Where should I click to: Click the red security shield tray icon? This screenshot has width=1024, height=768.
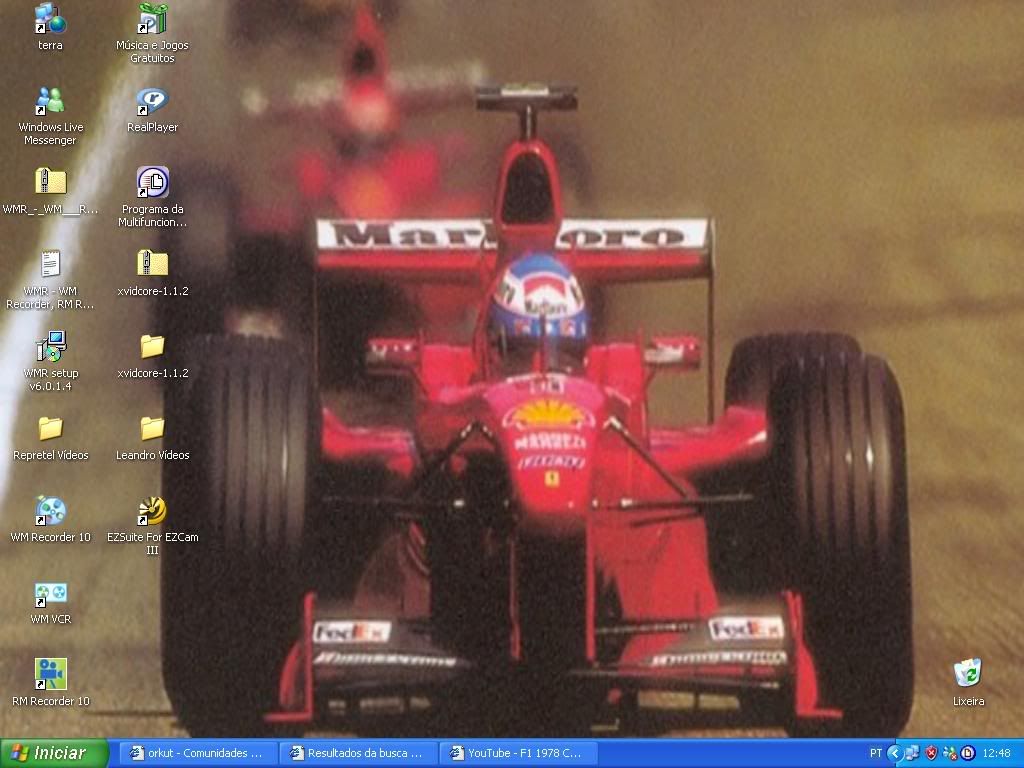[x=931, y=753]
